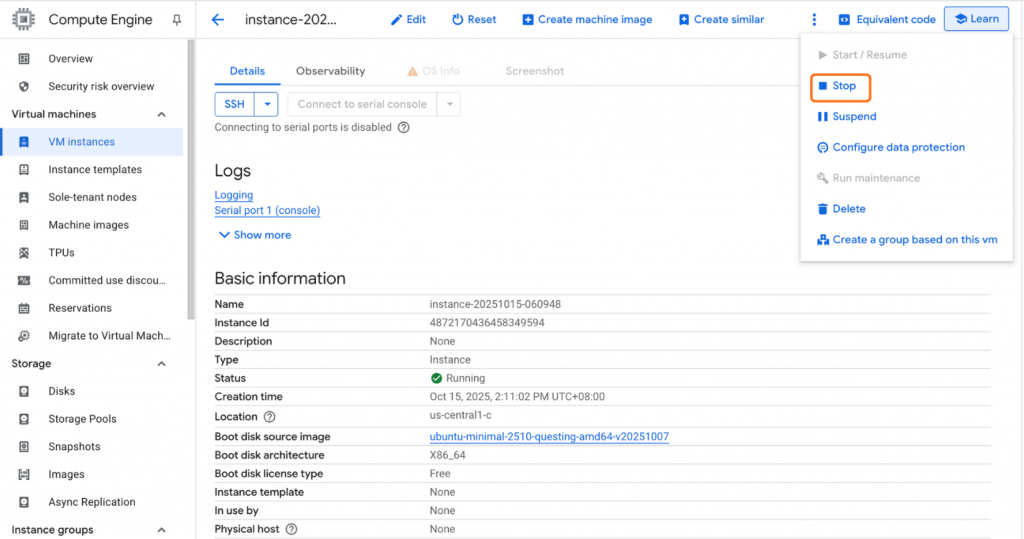Open the Screenshot tab
The width and height of the screenshot is (1024, 539).
535,71
